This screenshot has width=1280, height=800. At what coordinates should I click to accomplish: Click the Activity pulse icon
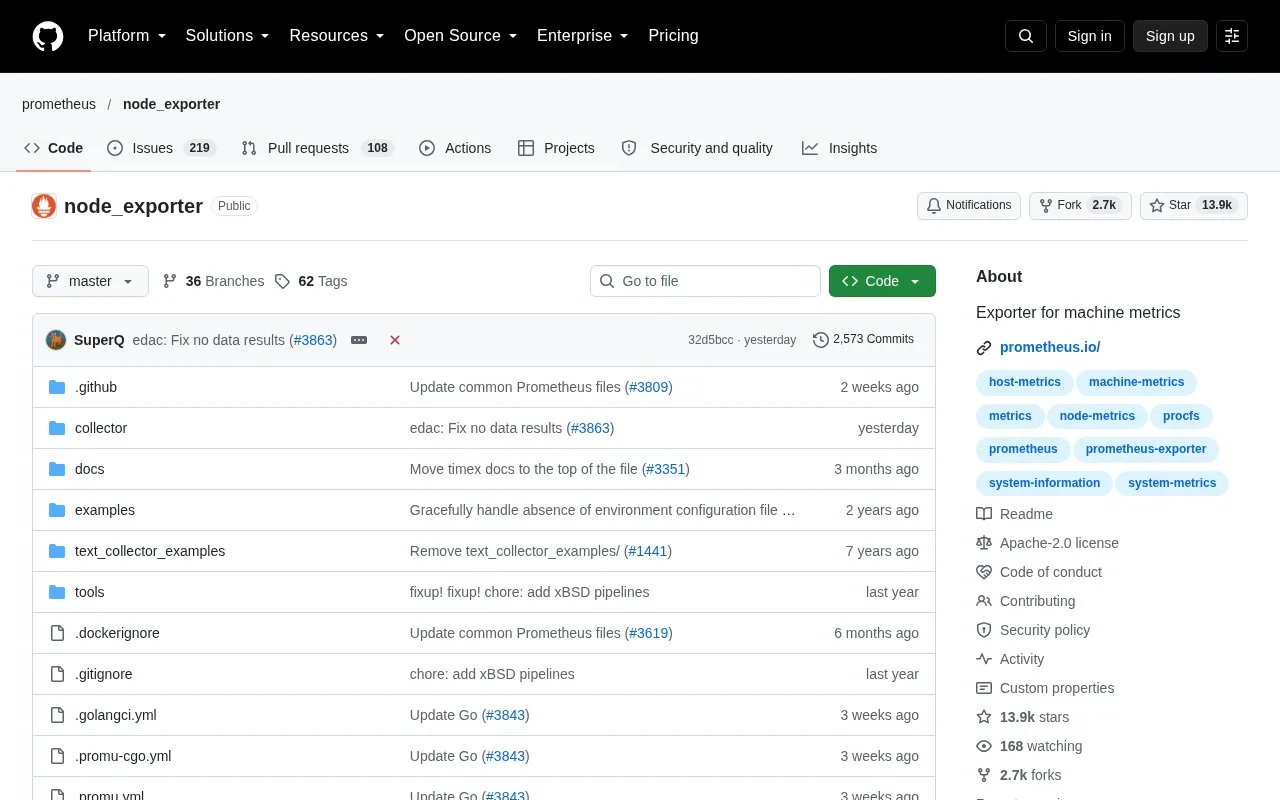(984, 659)
